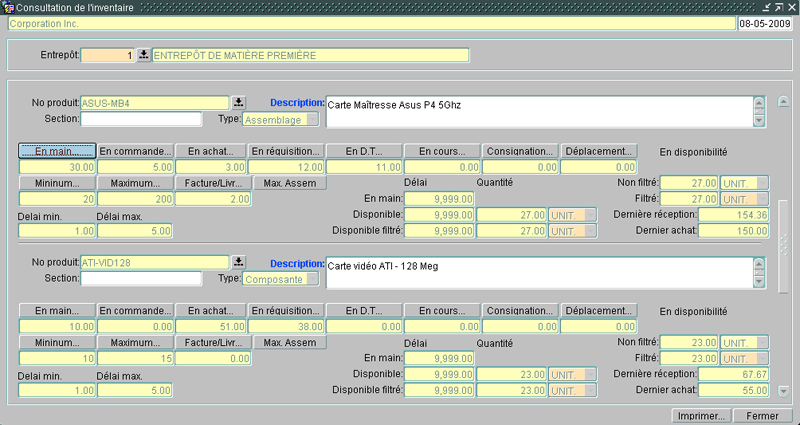Click the application icon in the title bar
The width and height of the screenshot is (800, 425).
(x=8, y=7)
